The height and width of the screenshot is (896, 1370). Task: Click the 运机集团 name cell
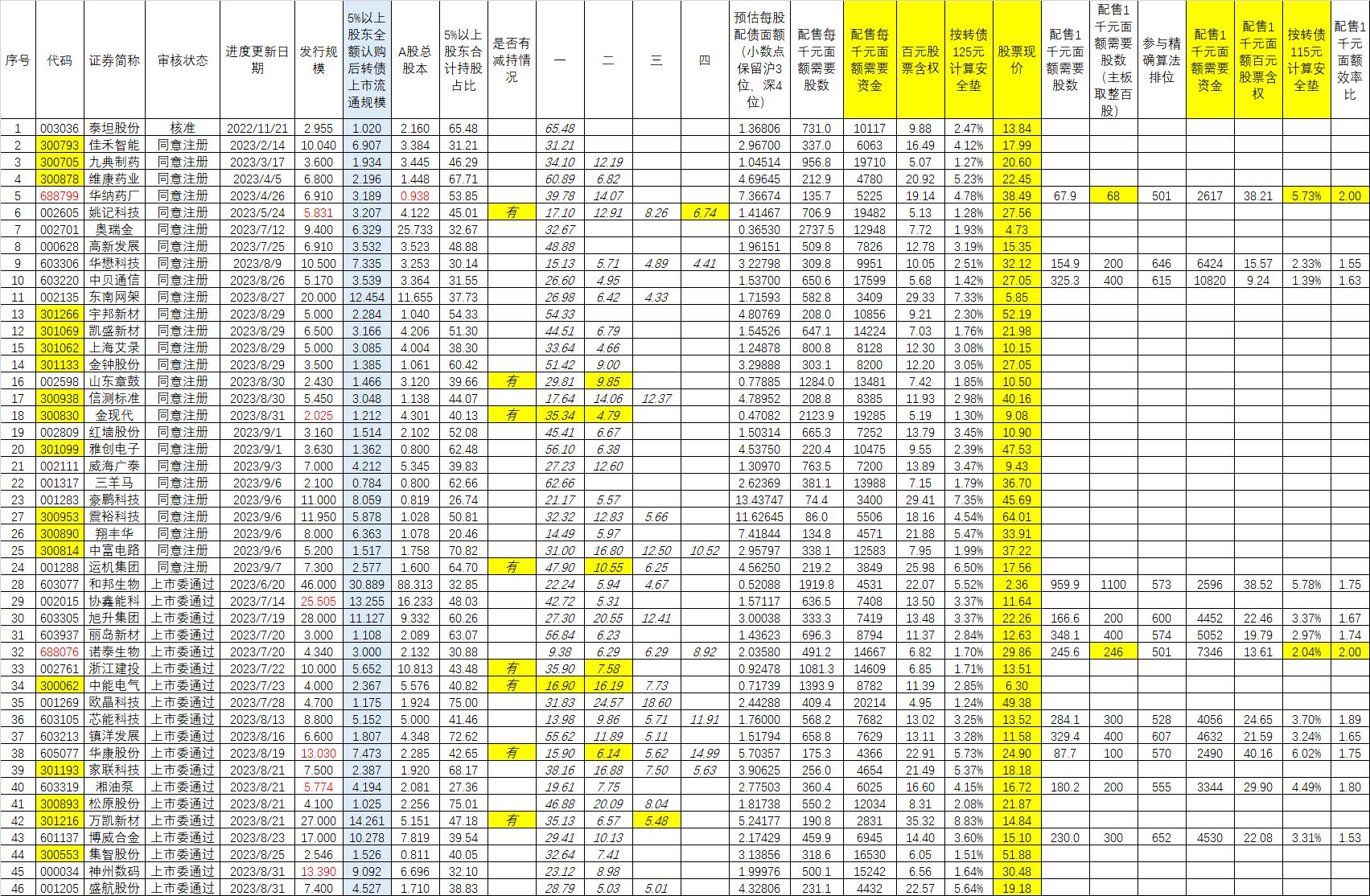(114, 567)
